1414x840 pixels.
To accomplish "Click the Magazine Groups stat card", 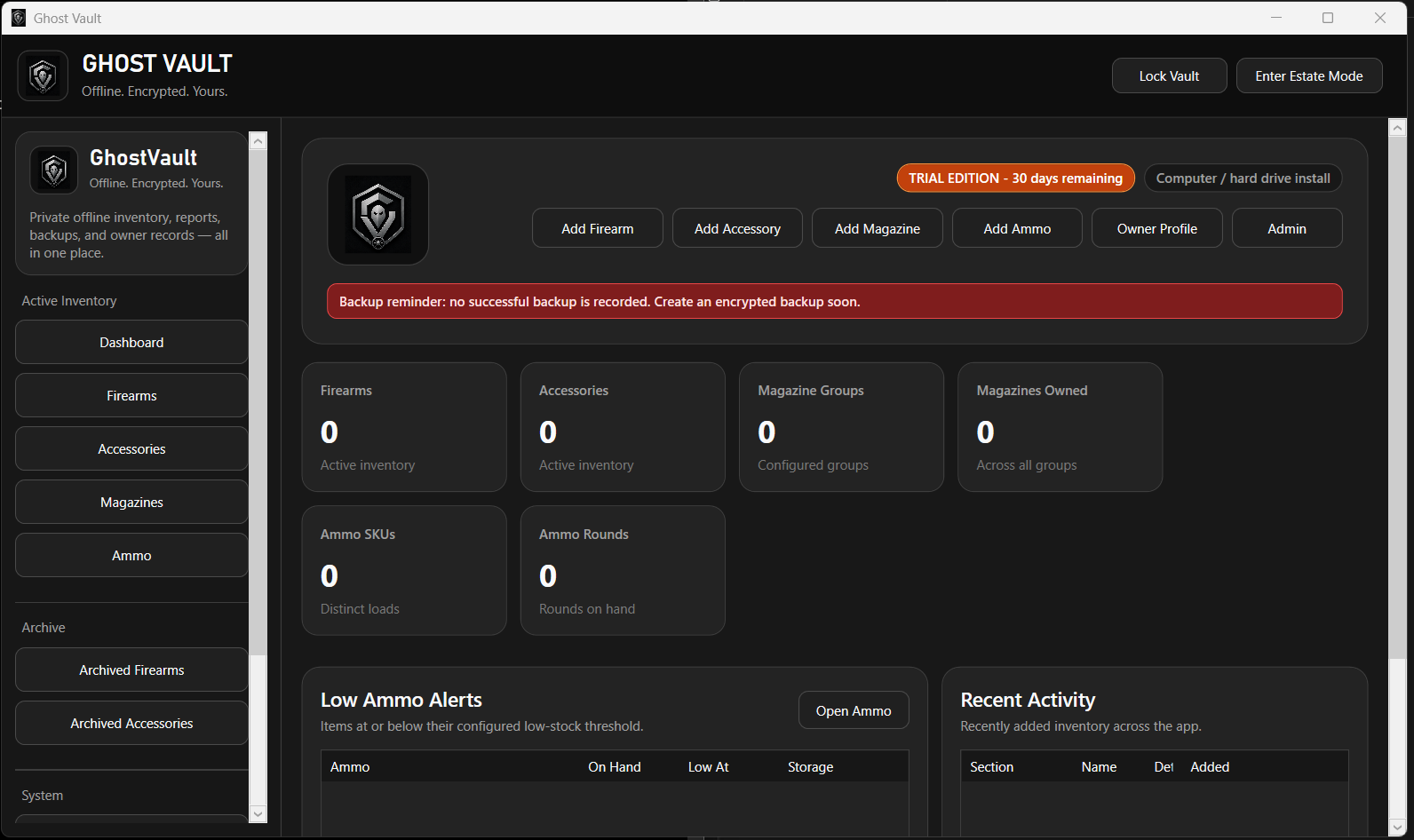I will pyautogui.click(x=841, y=427).
